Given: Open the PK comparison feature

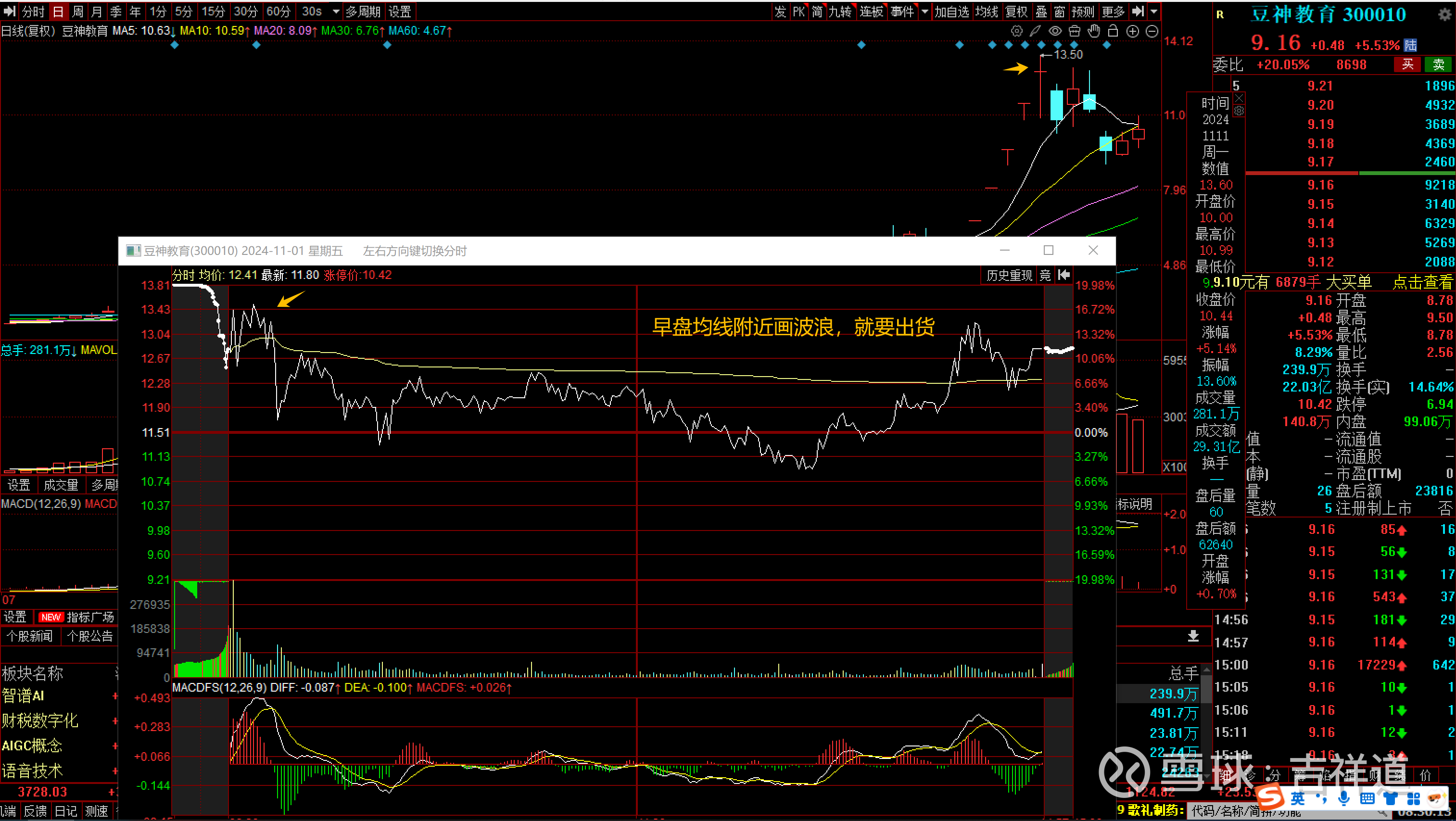Looking at the screenshot, I should click(x=798, y=11).
